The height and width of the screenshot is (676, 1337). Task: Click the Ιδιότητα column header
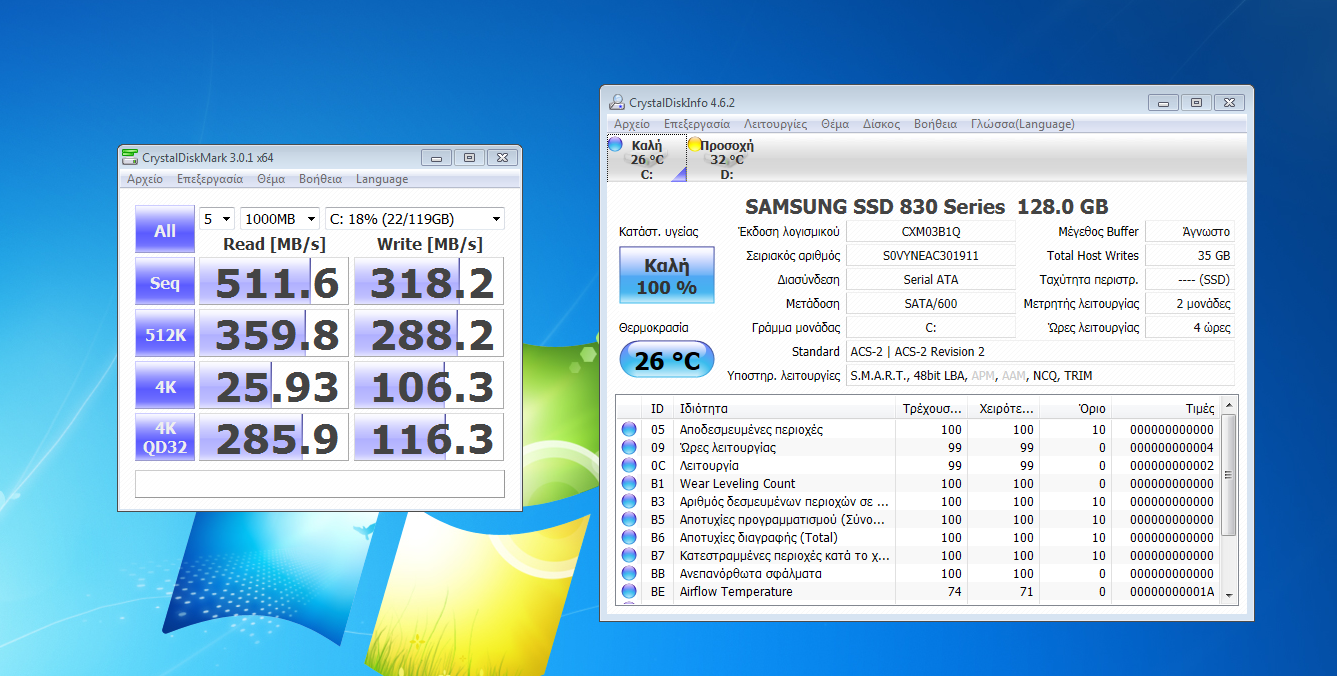[x=784, y=408]
